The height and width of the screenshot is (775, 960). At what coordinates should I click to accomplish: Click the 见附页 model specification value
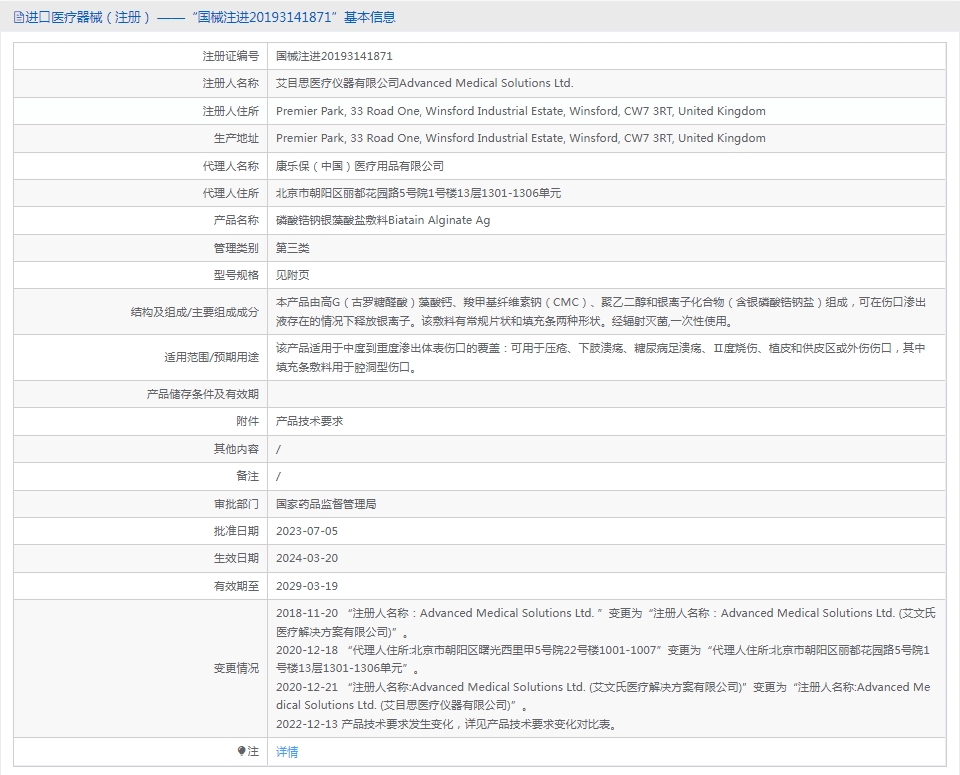[x=293, y=275]
